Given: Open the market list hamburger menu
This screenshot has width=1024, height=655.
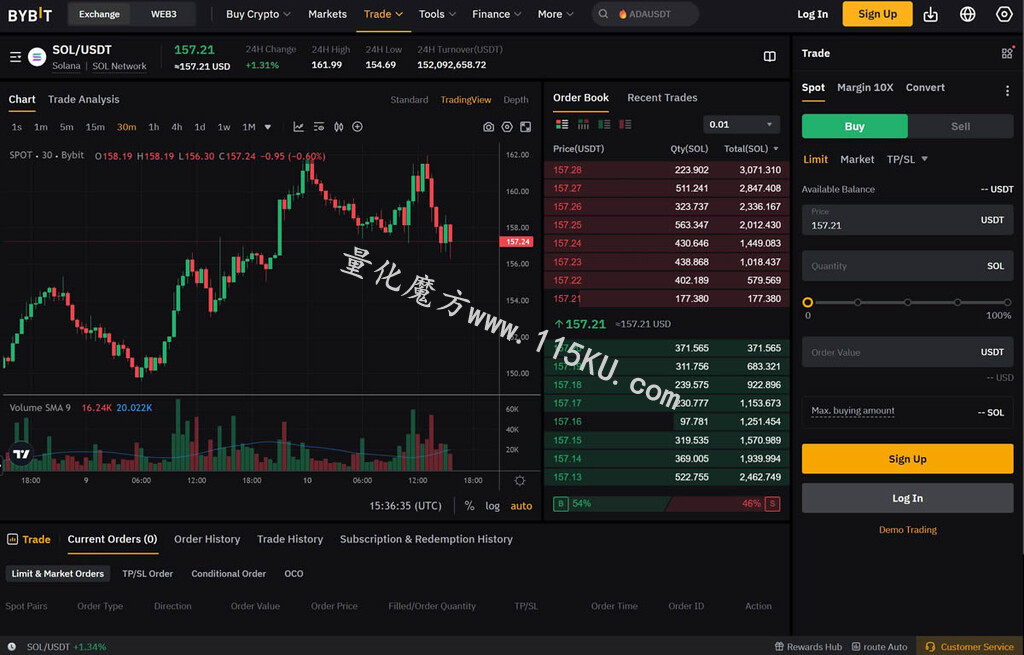Looking at the screenshot, I should coord(16,57).
